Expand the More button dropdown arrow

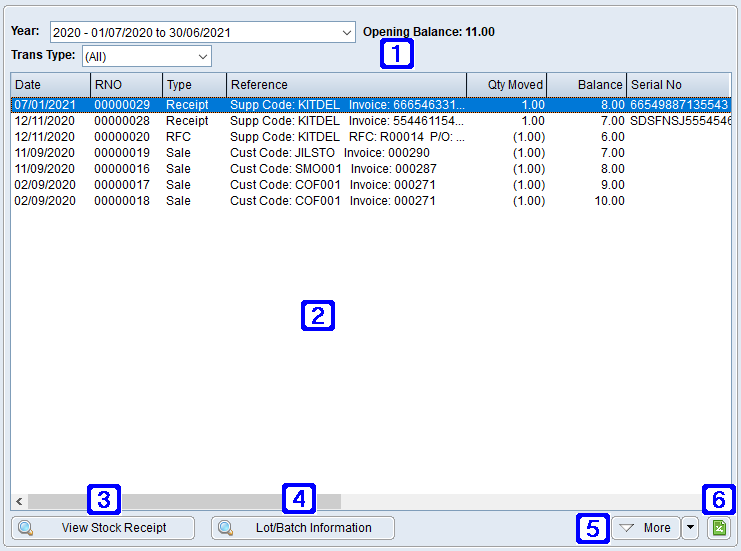point(690,528)
